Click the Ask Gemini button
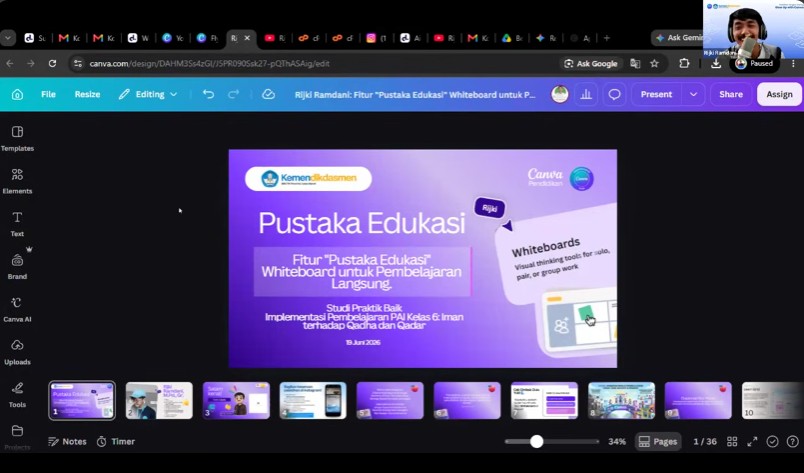This screenshot has width=804, height=473. (679, 38)
